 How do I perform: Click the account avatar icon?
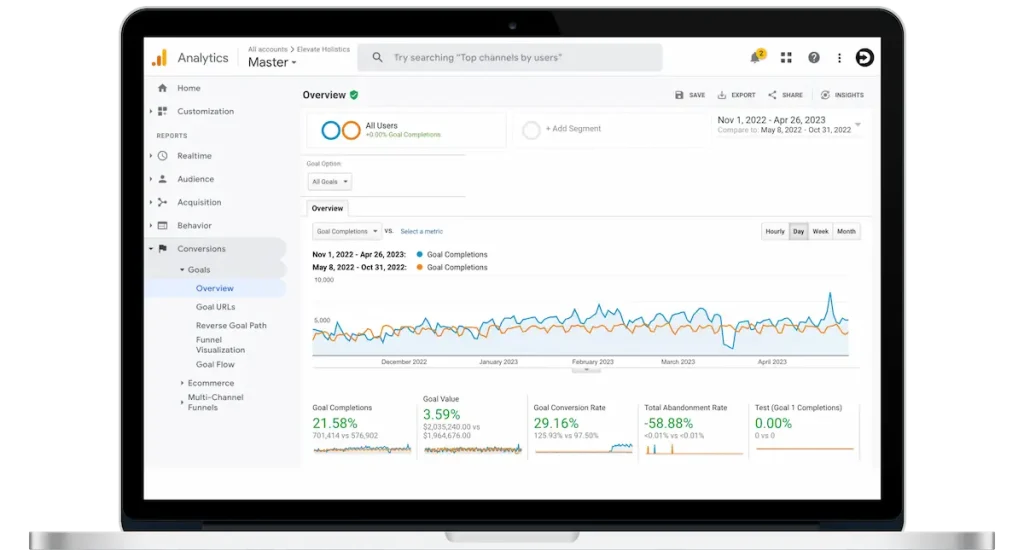pyautogui.click(x=865, y=58)
